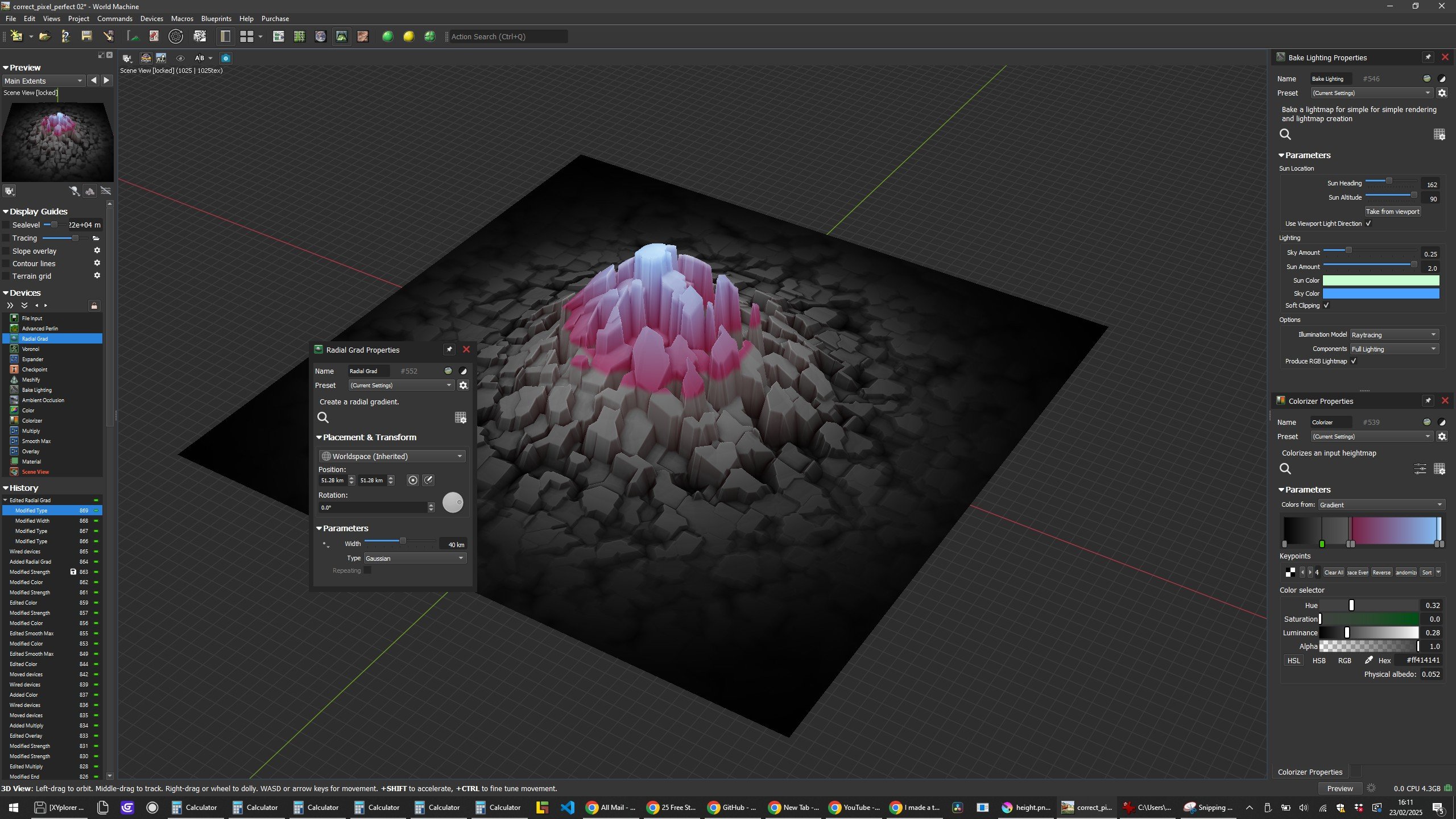Save the project with the floppy disk icon
1456x819 pixels.
pos(86,36)
